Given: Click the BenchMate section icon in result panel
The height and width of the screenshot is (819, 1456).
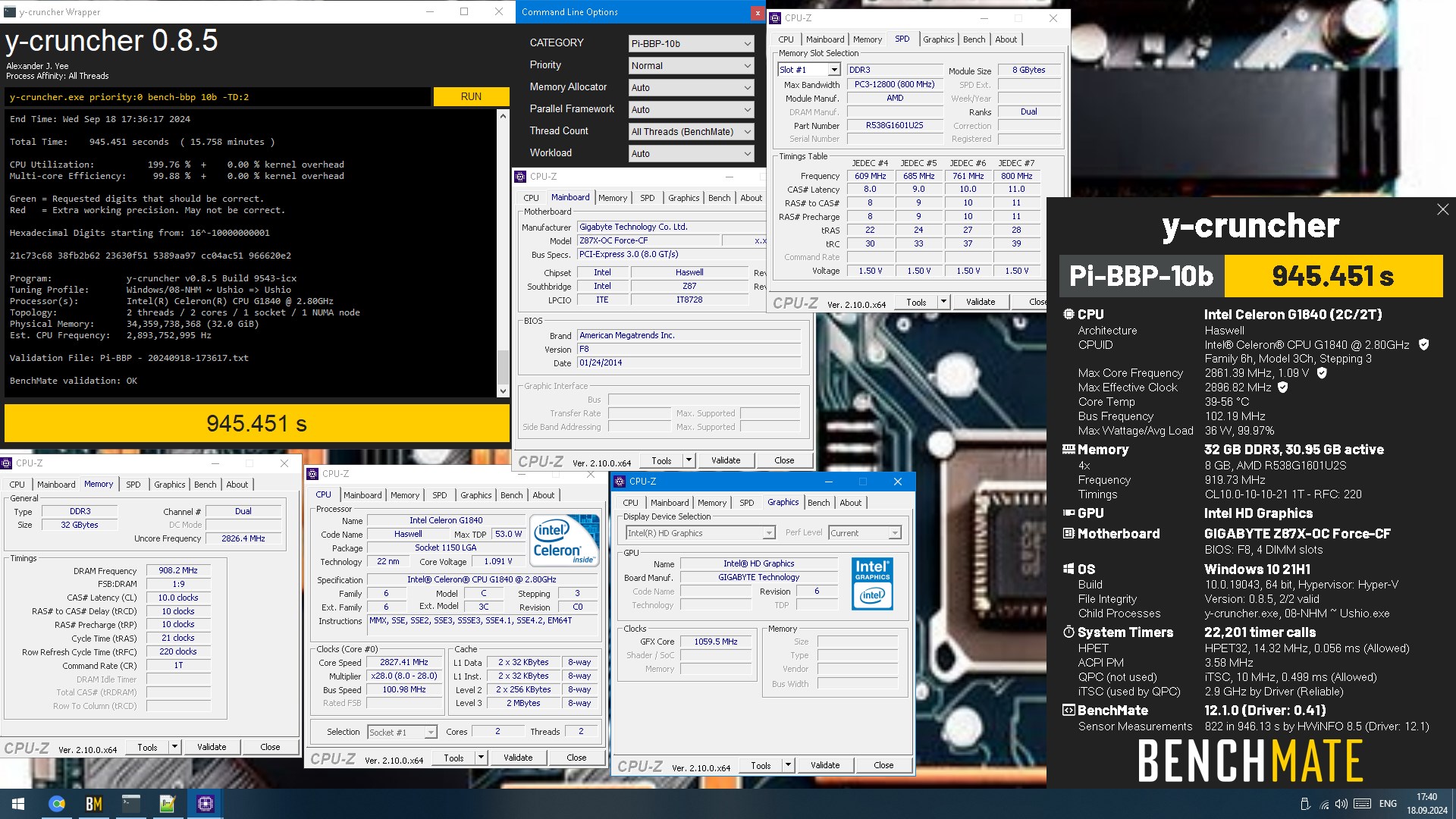Looking at the screenshot, I should click(x=1068, y=710).
